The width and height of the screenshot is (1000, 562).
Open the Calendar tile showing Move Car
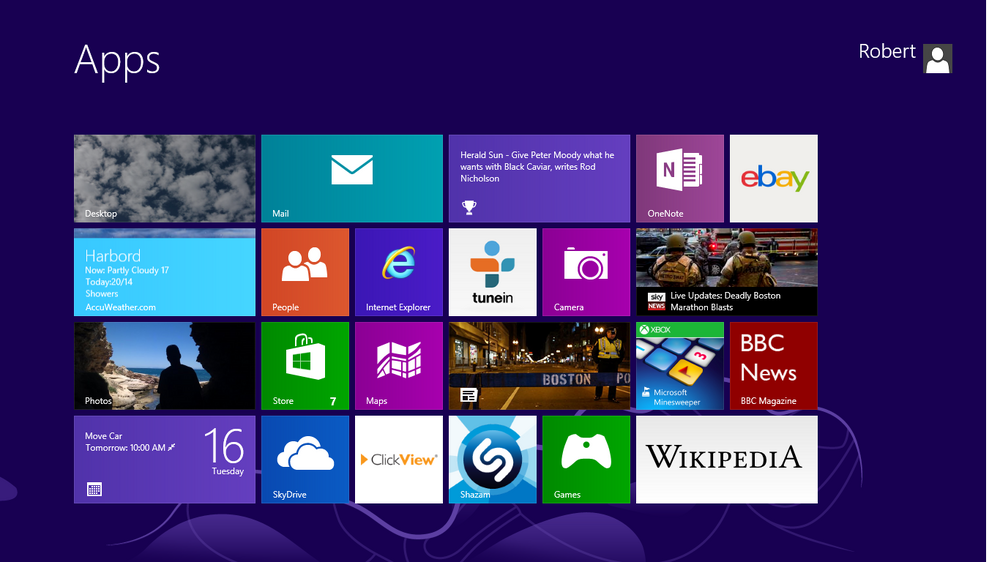pyautogui.click(x=165, y=459)
